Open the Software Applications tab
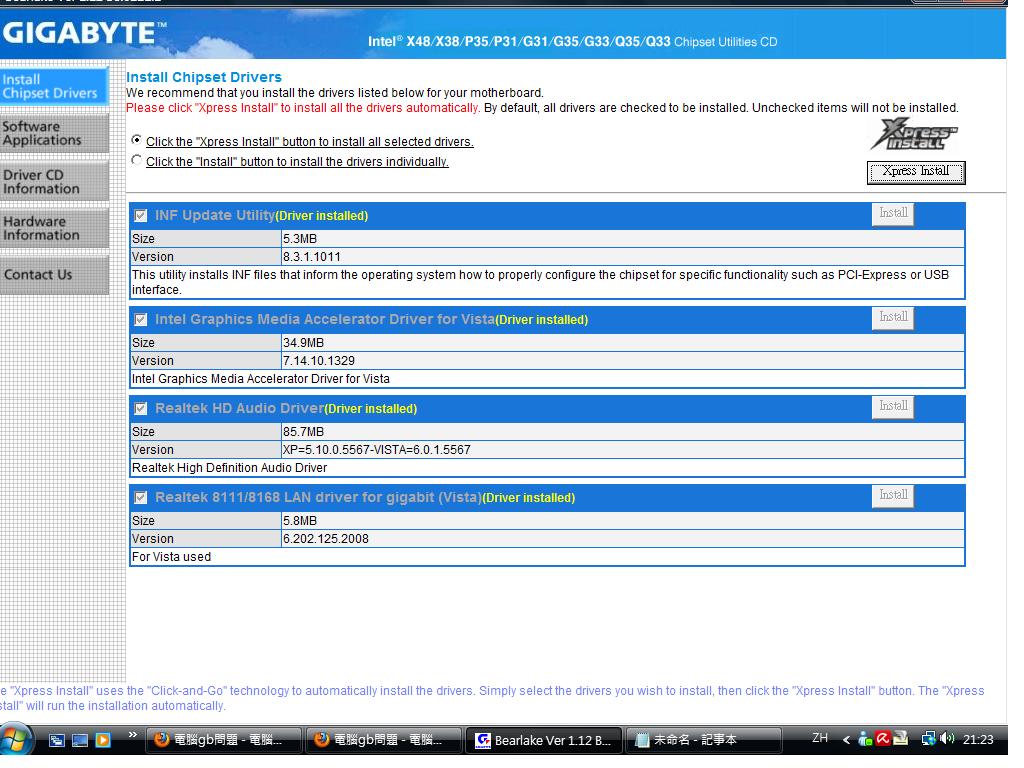 [54, 133]
